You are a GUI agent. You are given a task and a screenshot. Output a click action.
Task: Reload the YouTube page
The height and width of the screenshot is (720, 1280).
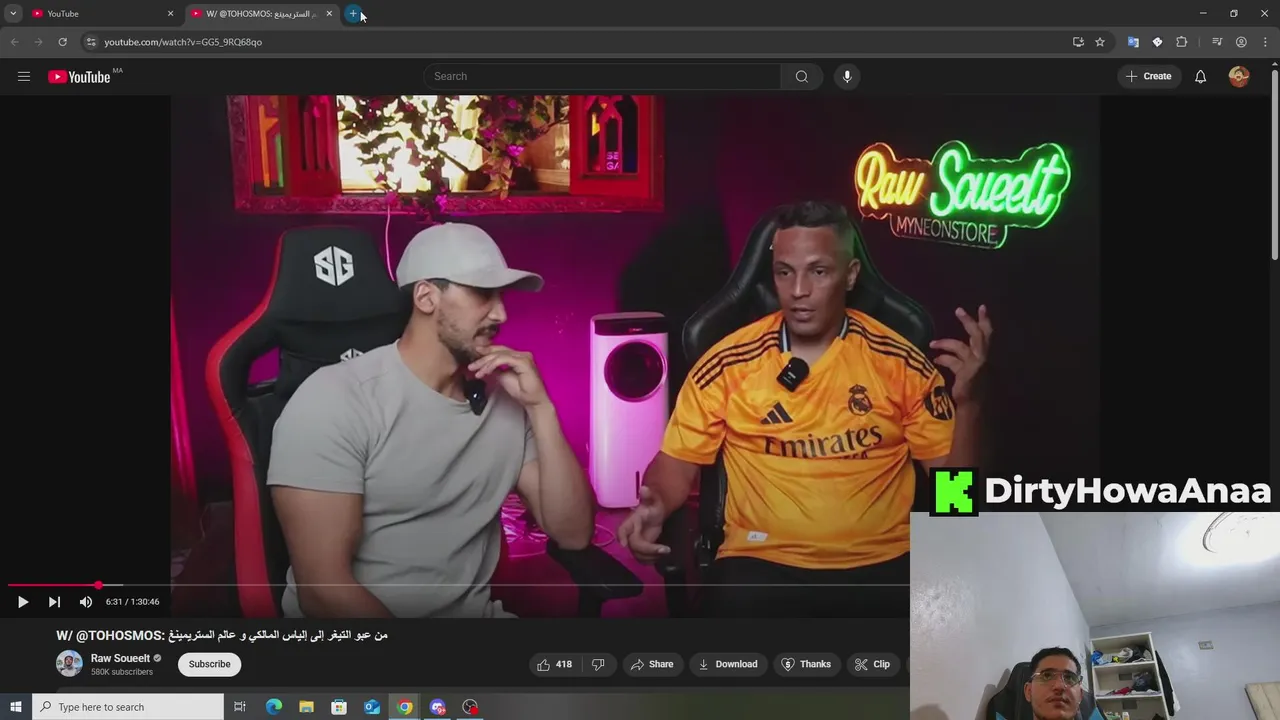point(62,42)
